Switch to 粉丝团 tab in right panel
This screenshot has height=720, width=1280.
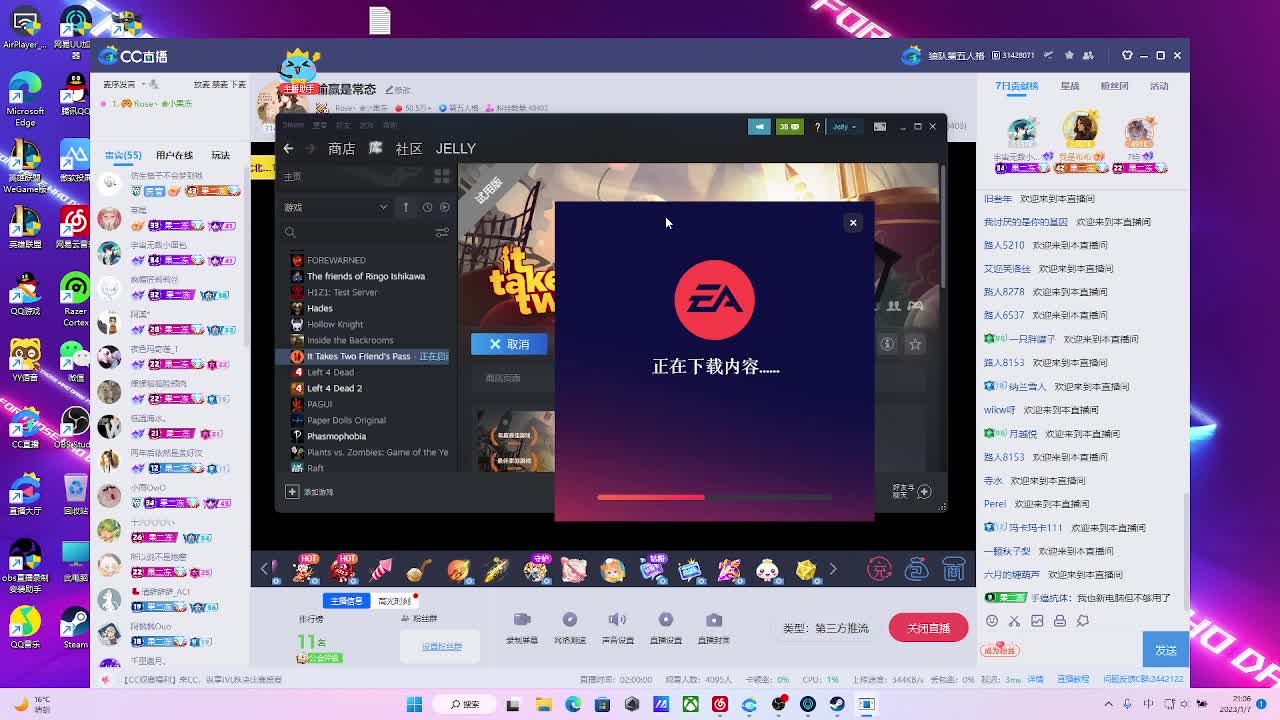tap(1114, 86)
